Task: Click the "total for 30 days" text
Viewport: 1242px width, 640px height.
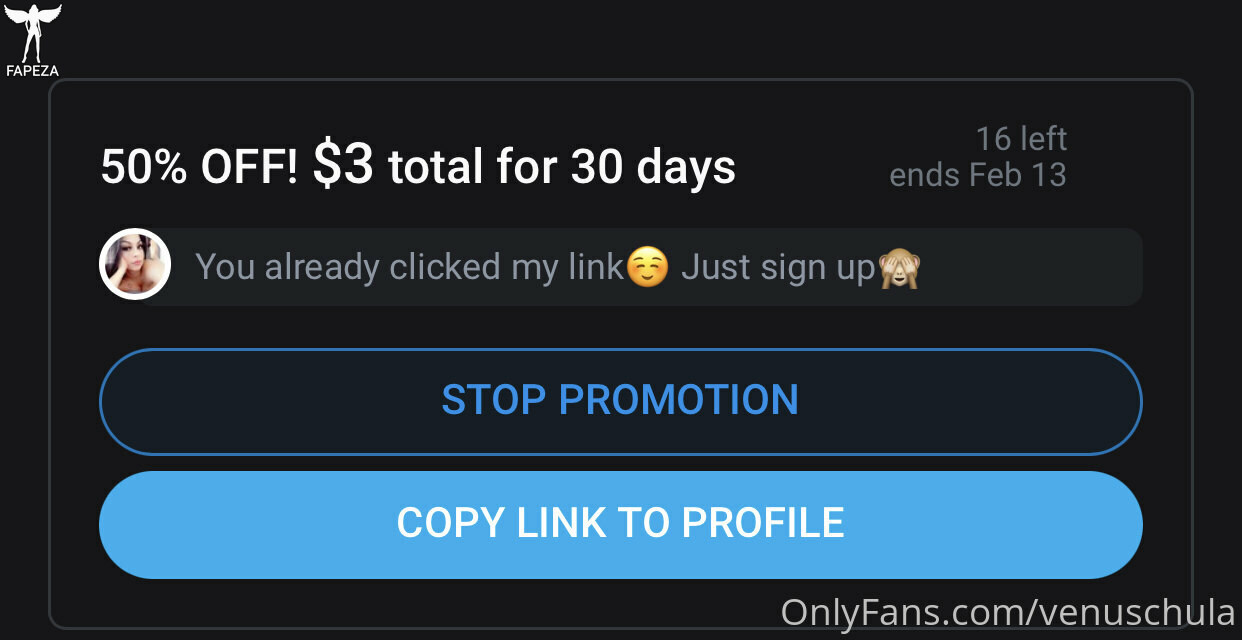Action: coord(562,168)
